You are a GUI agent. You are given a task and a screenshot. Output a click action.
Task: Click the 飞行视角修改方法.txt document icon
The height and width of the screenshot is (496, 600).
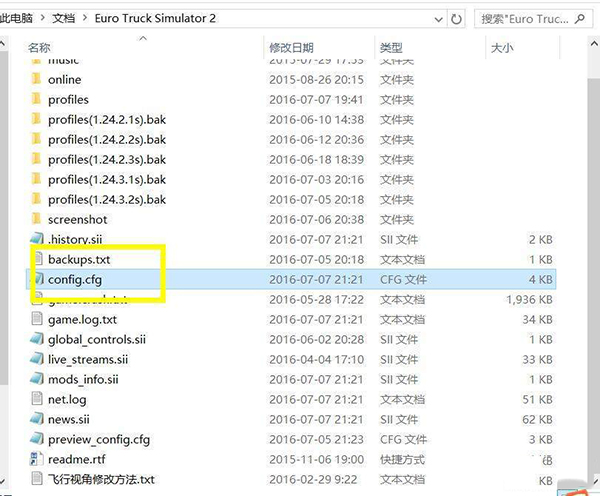[37, 478]
